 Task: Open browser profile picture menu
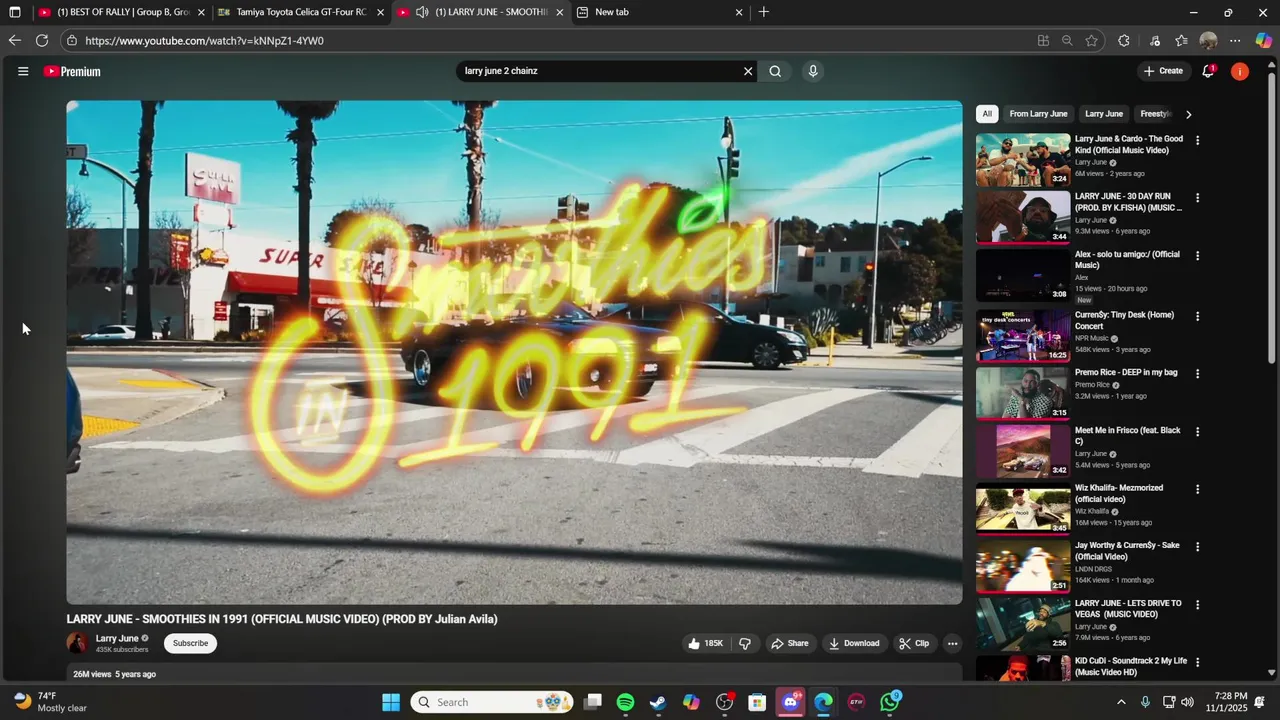click(1208, 41)
